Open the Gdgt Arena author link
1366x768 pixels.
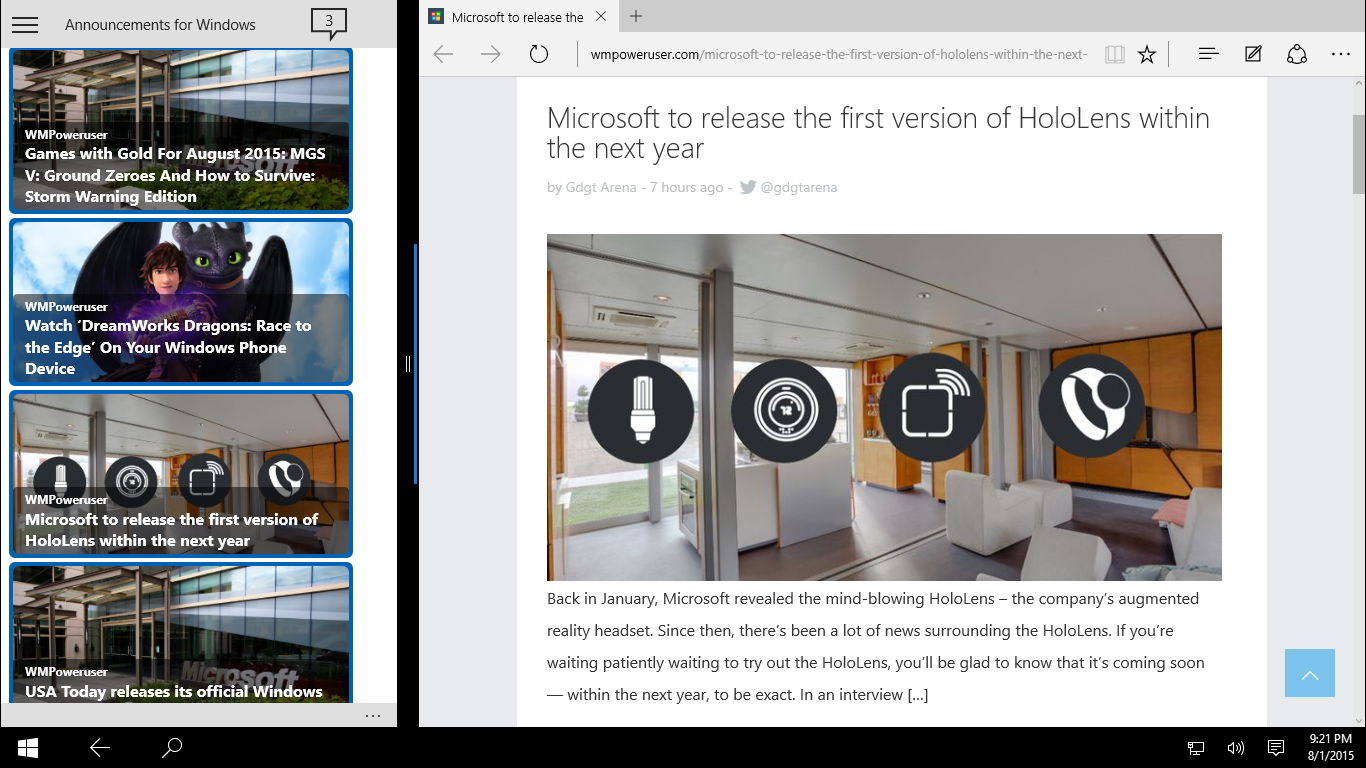click(601, 187)
